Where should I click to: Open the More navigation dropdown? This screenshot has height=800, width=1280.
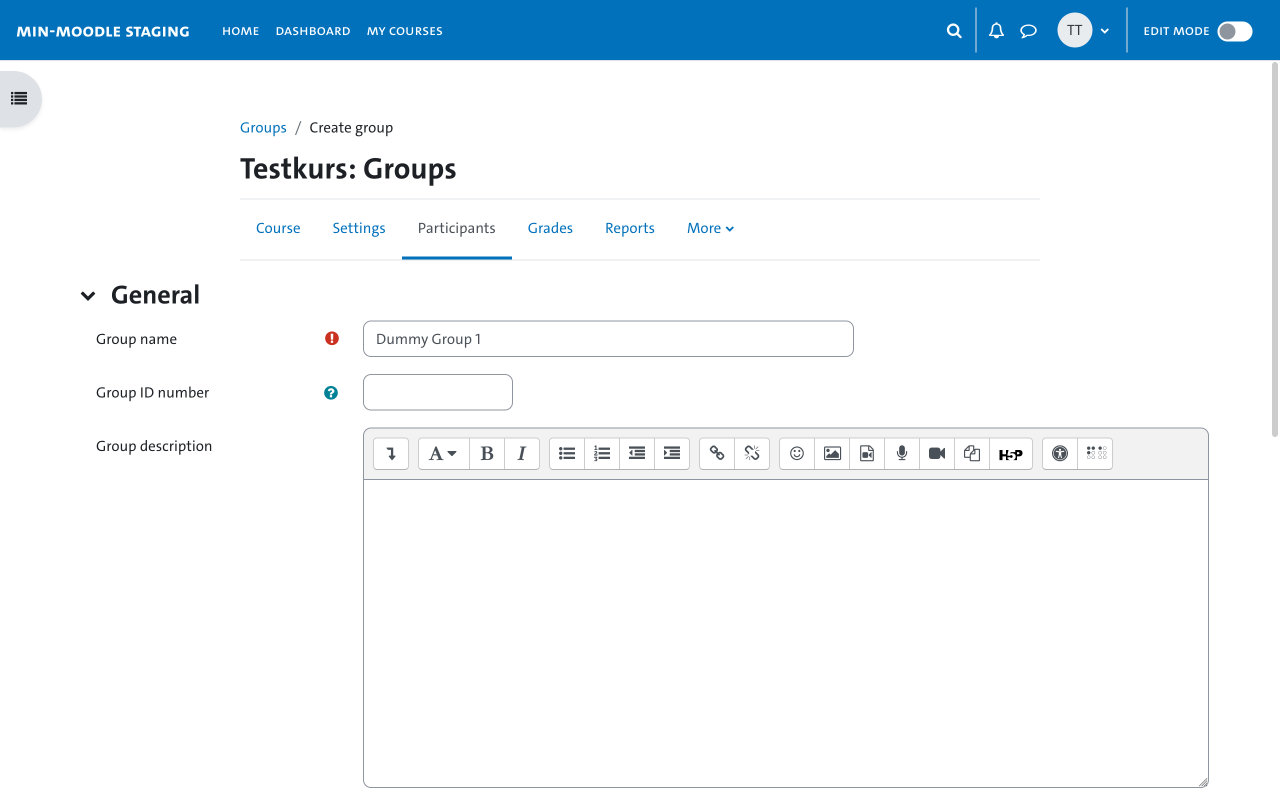click(710, 228)
